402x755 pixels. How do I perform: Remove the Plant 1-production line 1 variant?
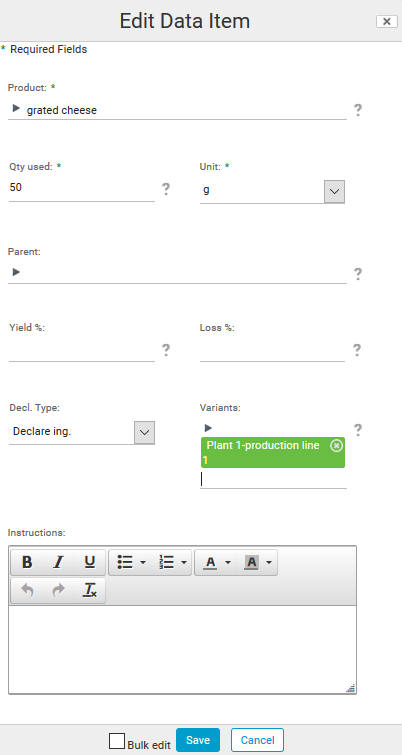point(337,446)
